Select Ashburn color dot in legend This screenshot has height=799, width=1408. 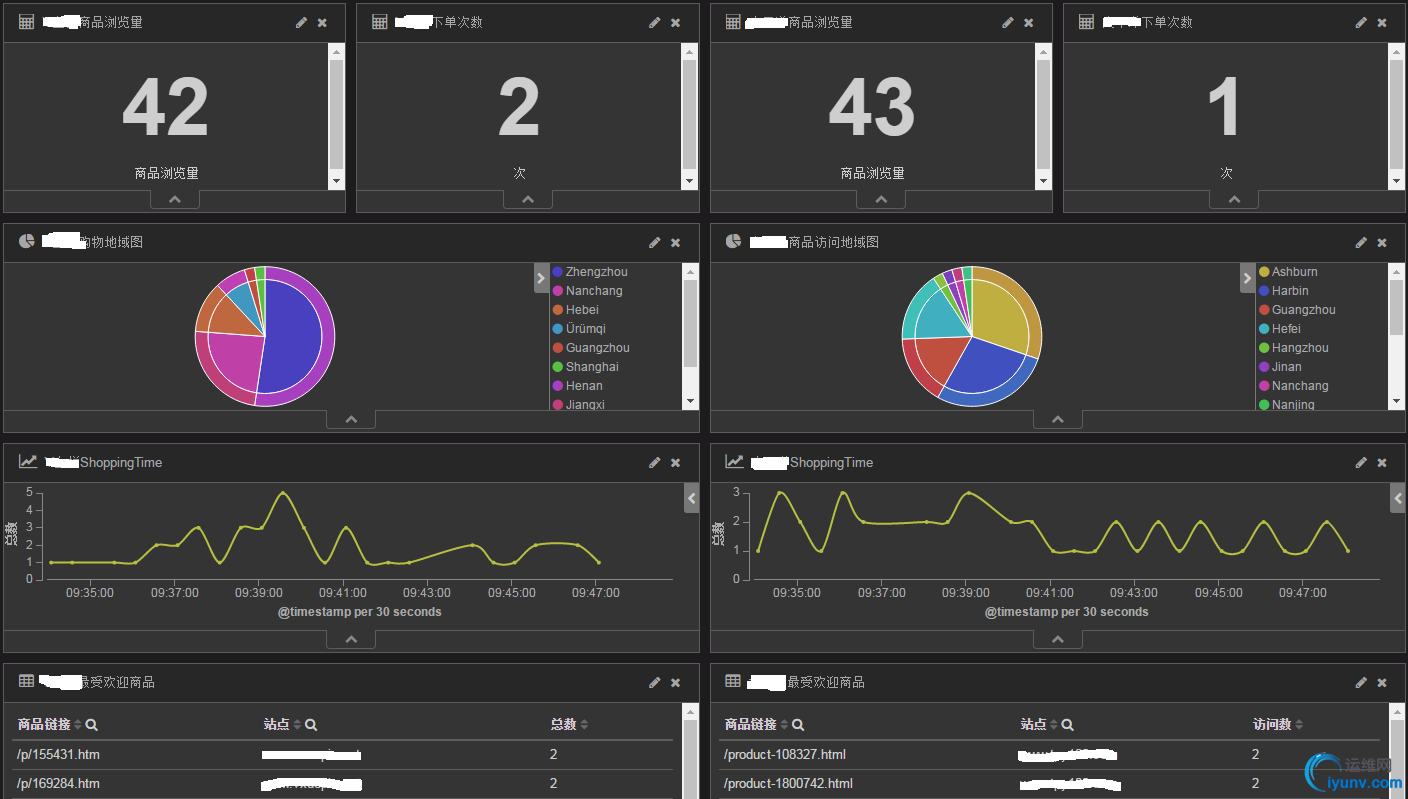click(x=1264, y=272)
